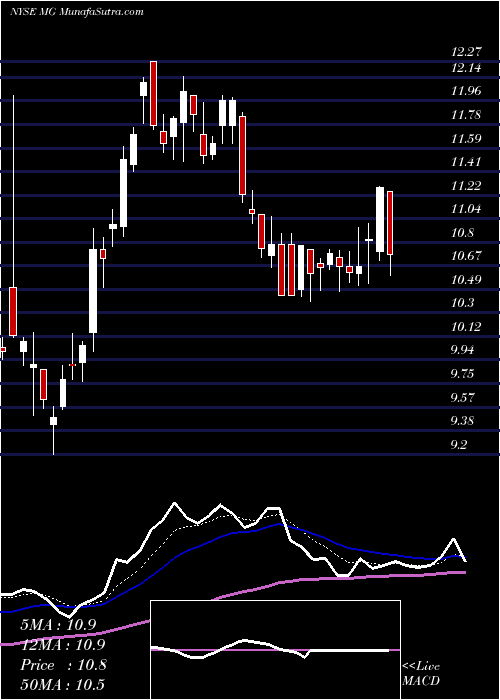
Task: Click the 12MA : 10.9 readout
Action: click(x=62, y=645)
